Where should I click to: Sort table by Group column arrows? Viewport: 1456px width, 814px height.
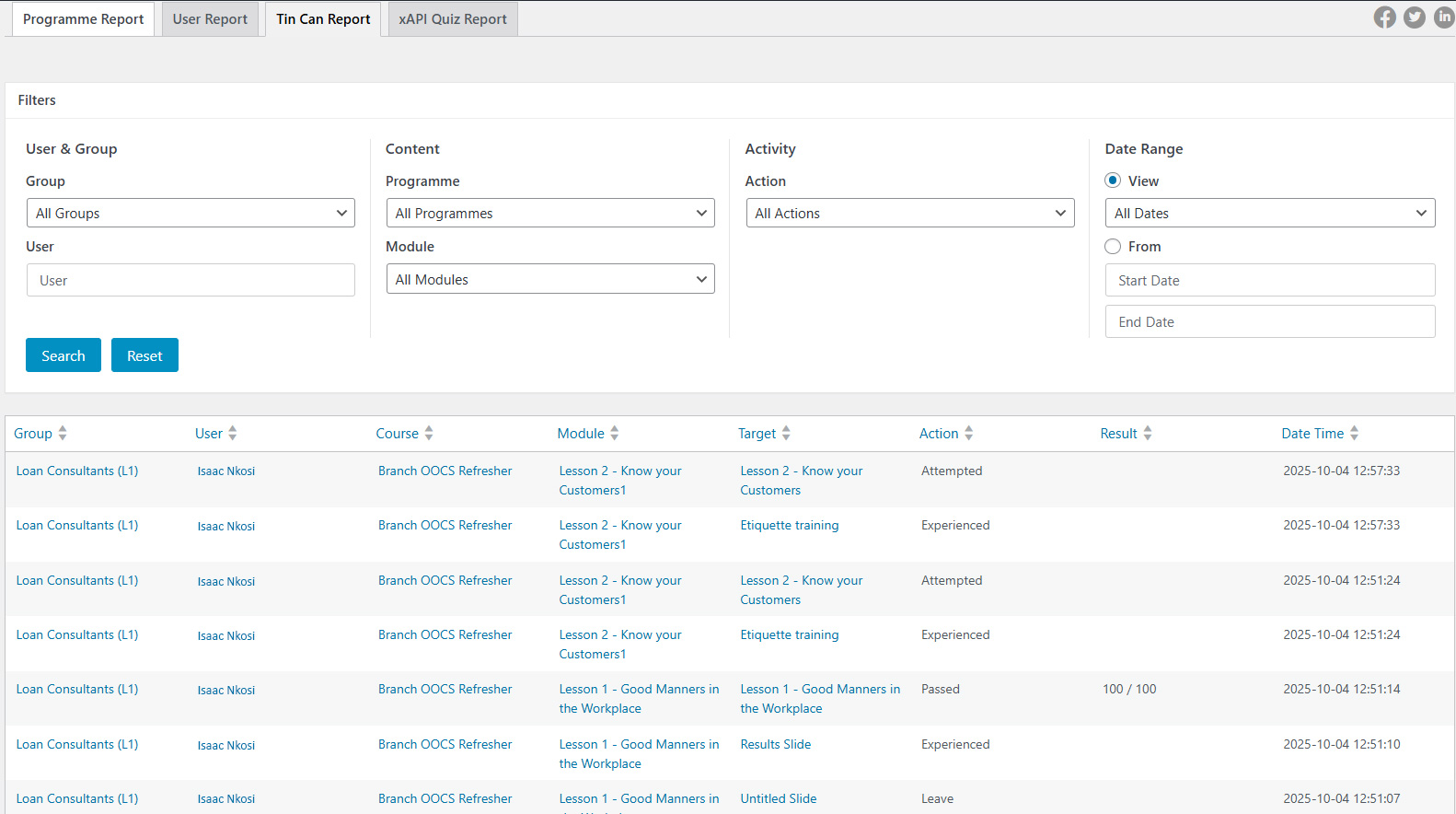63,434
